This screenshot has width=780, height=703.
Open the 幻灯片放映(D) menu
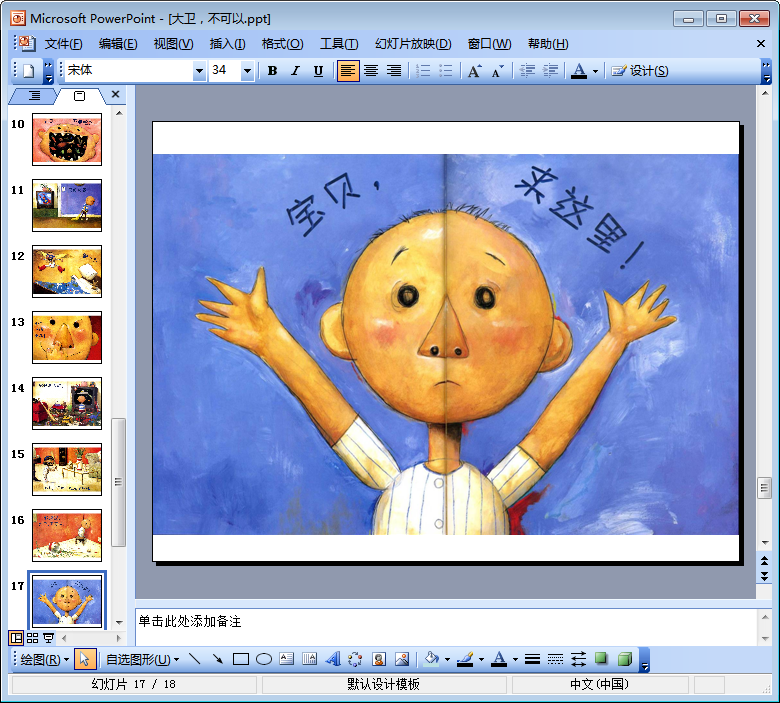pos(413,44)
